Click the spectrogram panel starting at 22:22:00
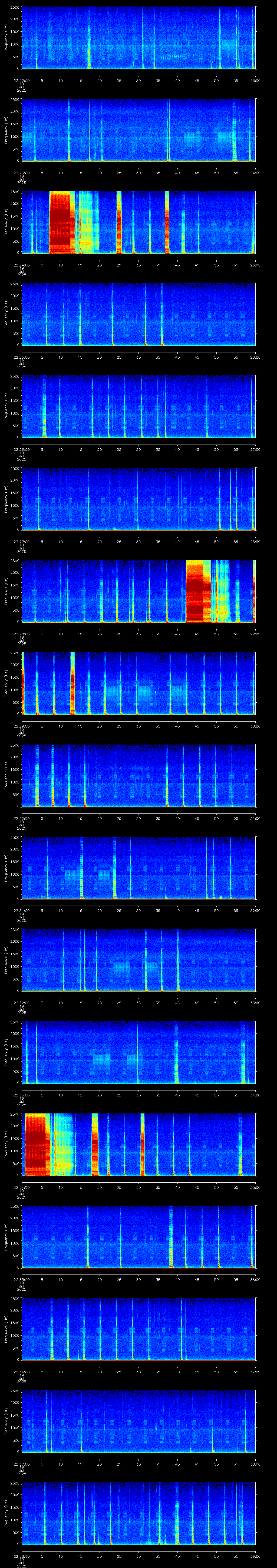277x1568 pixels. click(x=138, y=38)
